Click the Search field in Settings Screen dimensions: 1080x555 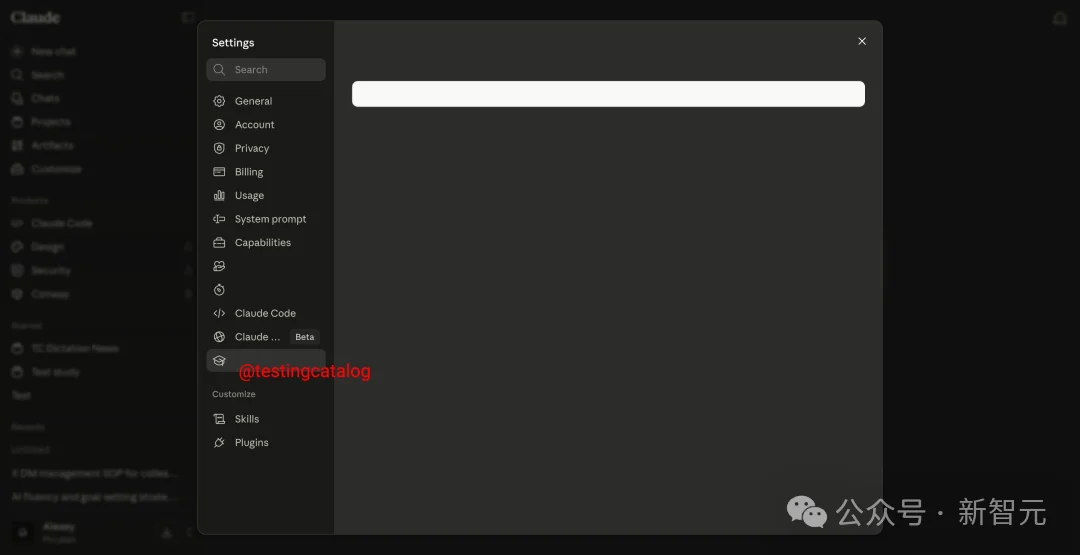(266, 70)
